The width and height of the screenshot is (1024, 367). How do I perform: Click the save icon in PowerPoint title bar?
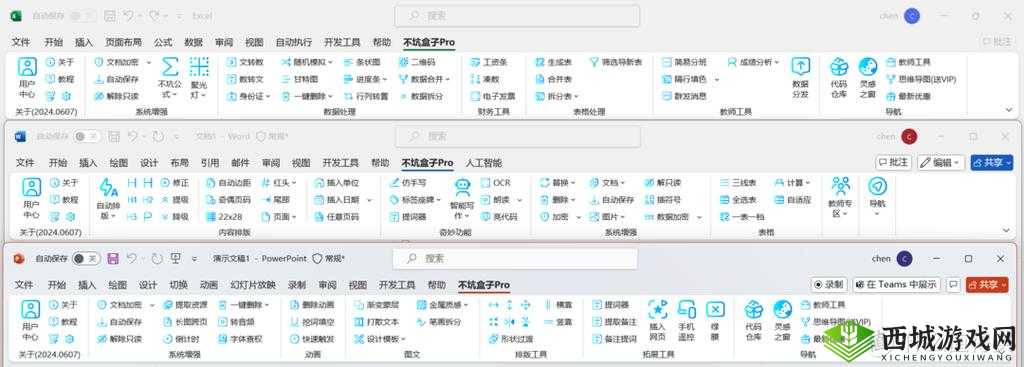point(113,259)
